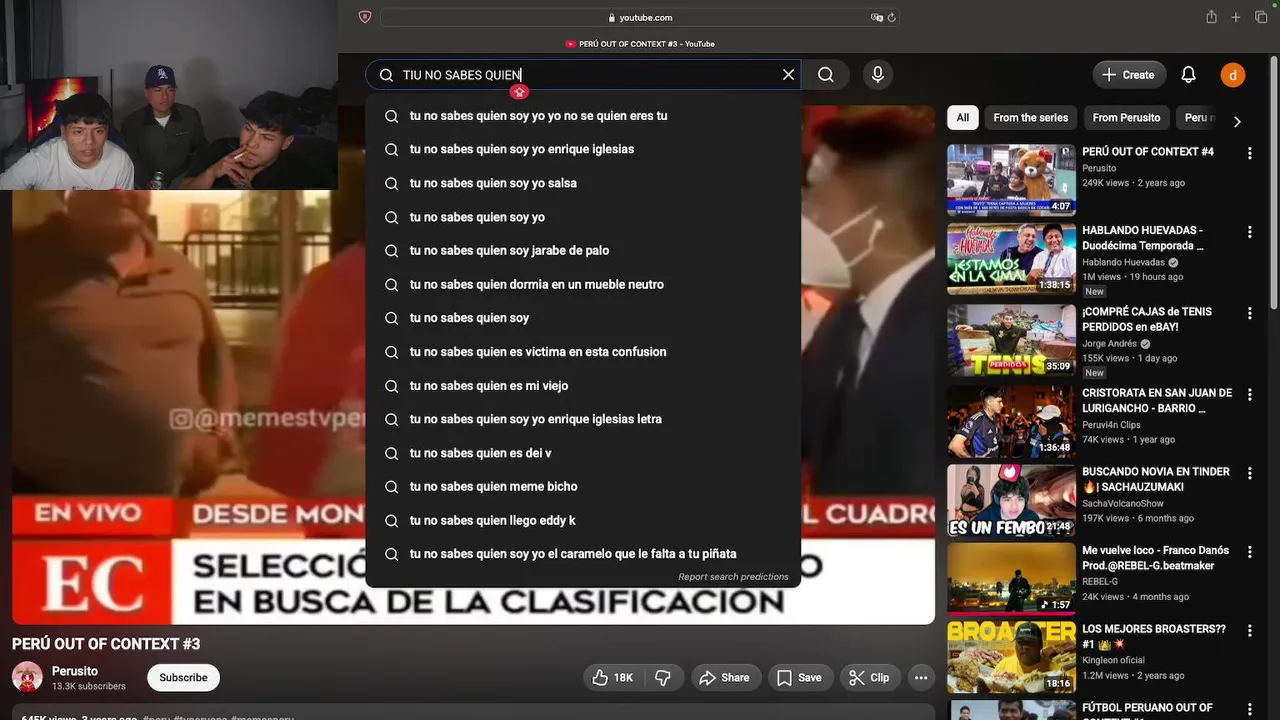1280x720 pixels.
Task: Click the 'SachaVolcanoShow' channel name
Action: [x=1123, y=504]
